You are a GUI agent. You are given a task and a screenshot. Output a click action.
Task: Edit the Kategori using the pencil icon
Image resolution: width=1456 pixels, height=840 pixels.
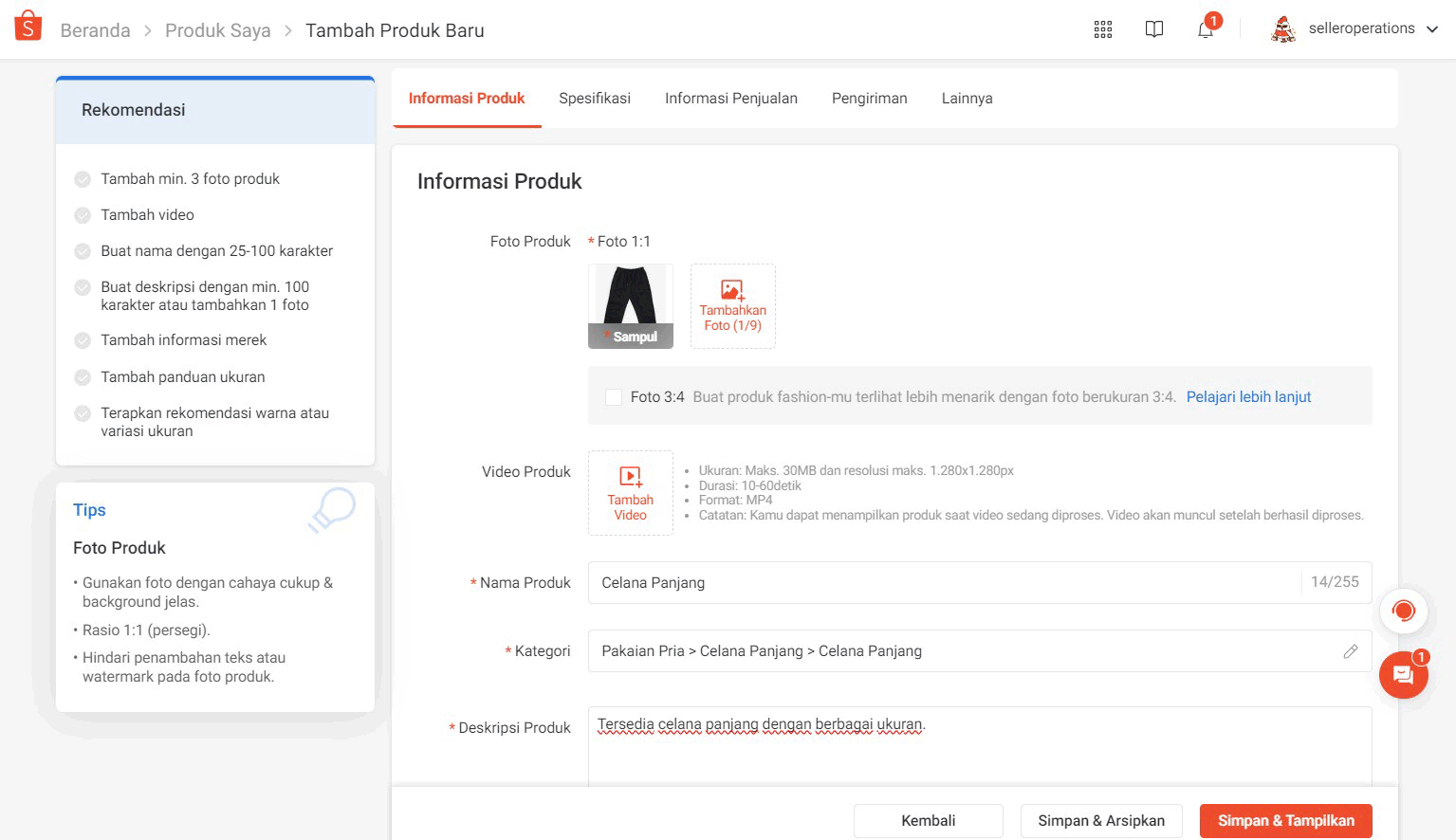pos(1351,651)
